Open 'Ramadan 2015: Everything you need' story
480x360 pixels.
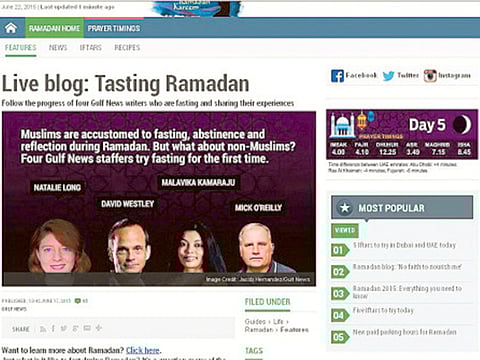(407, 292)
